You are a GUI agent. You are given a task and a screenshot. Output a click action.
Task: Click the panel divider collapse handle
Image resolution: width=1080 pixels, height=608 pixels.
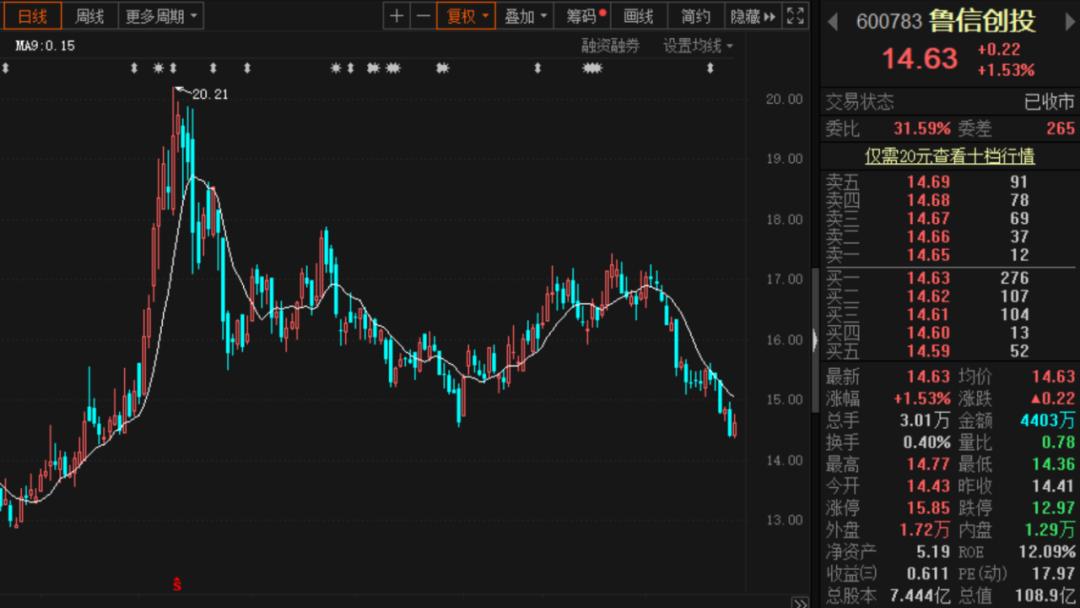[815, 340]
